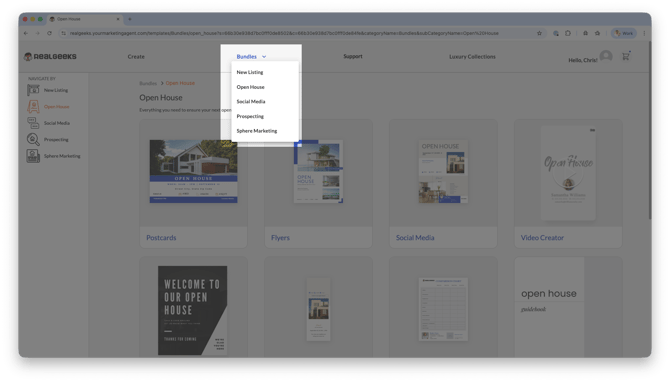Click the open house guidebook thumbnail

pos(549,307)
